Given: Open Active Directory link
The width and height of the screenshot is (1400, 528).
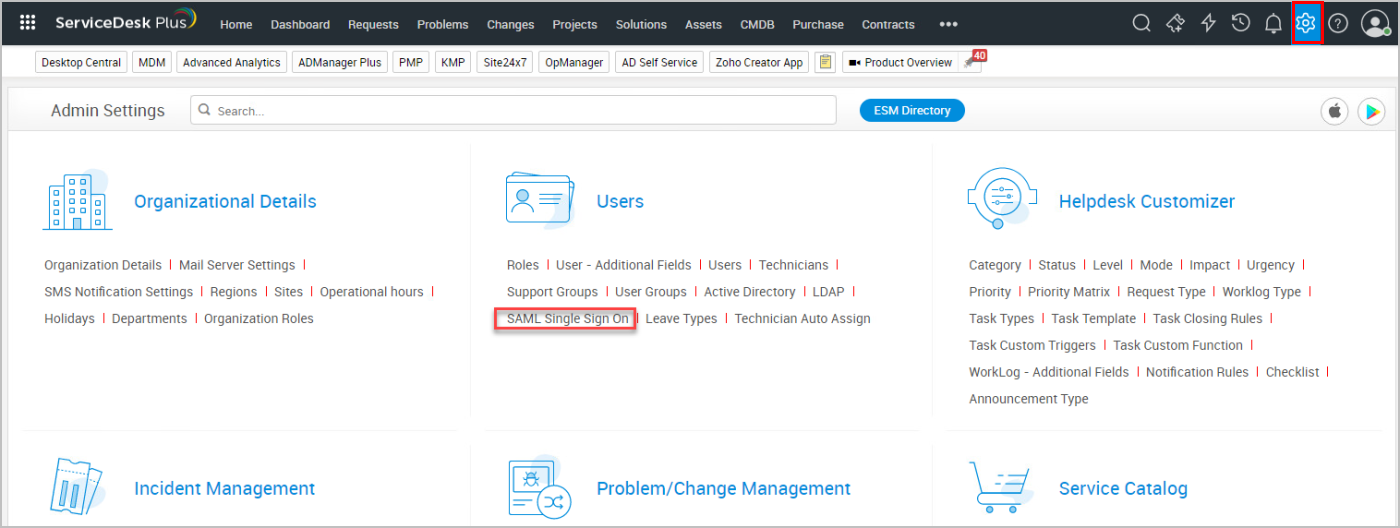Looking at the screenshot, I should tap(750, 292).
